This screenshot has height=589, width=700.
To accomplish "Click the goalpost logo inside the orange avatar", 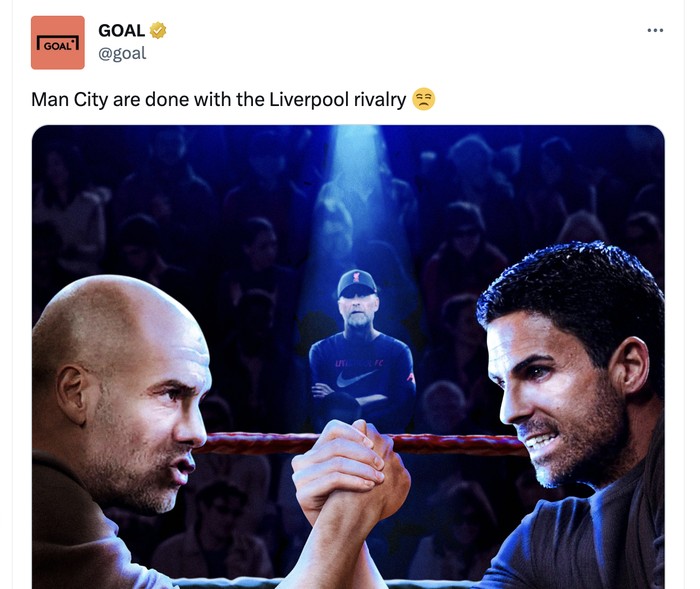I will coord(58,43).
